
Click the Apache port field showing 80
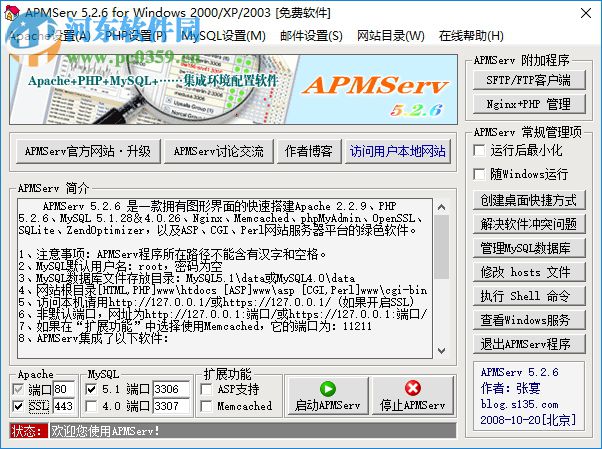pos(64,389)
